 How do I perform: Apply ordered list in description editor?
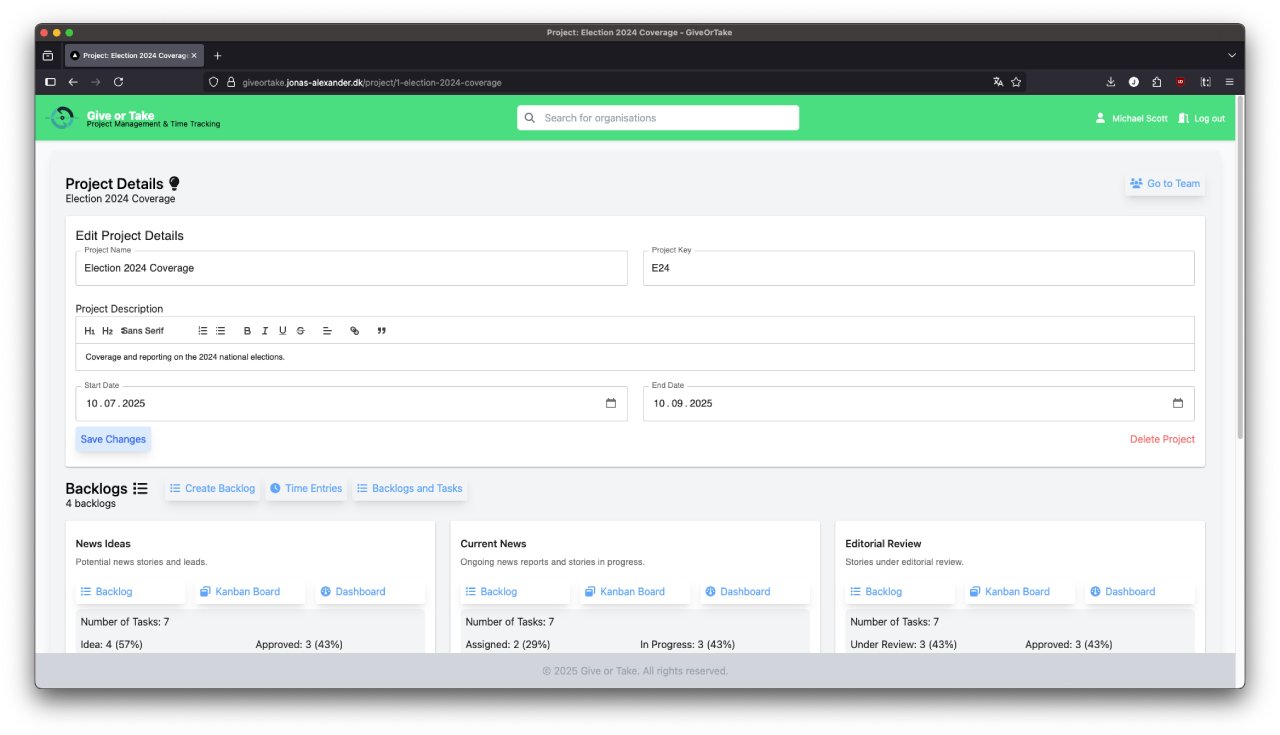203,331
